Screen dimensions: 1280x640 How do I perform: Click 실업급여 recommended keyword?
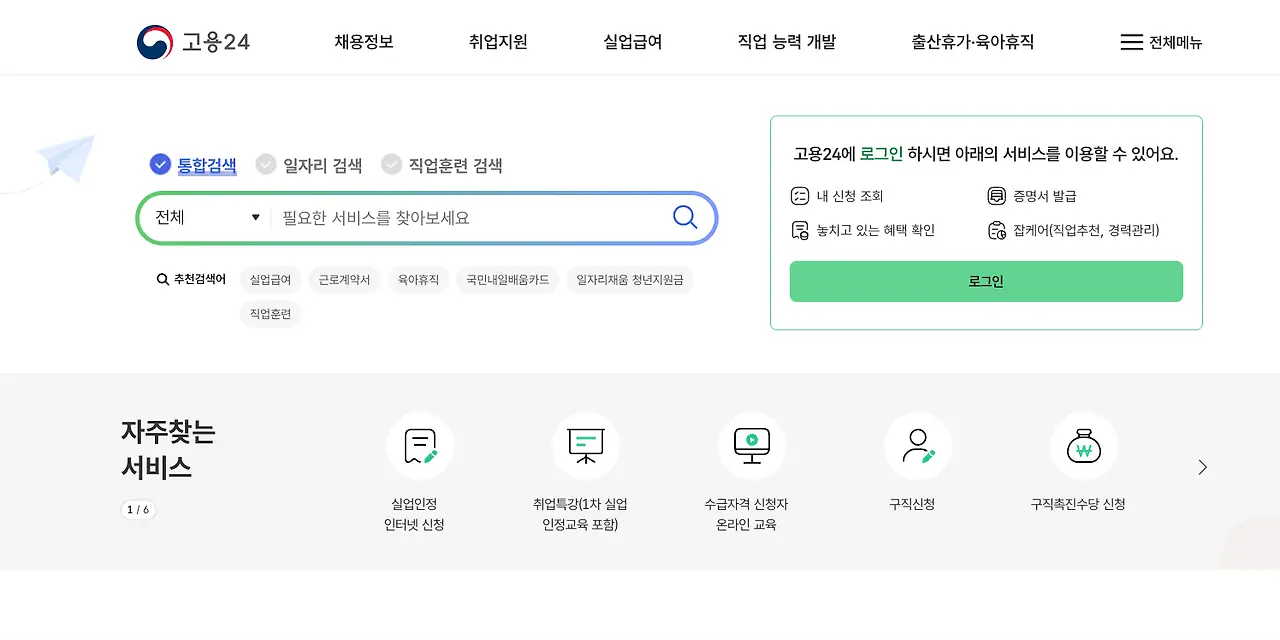[x=270, y=280]
